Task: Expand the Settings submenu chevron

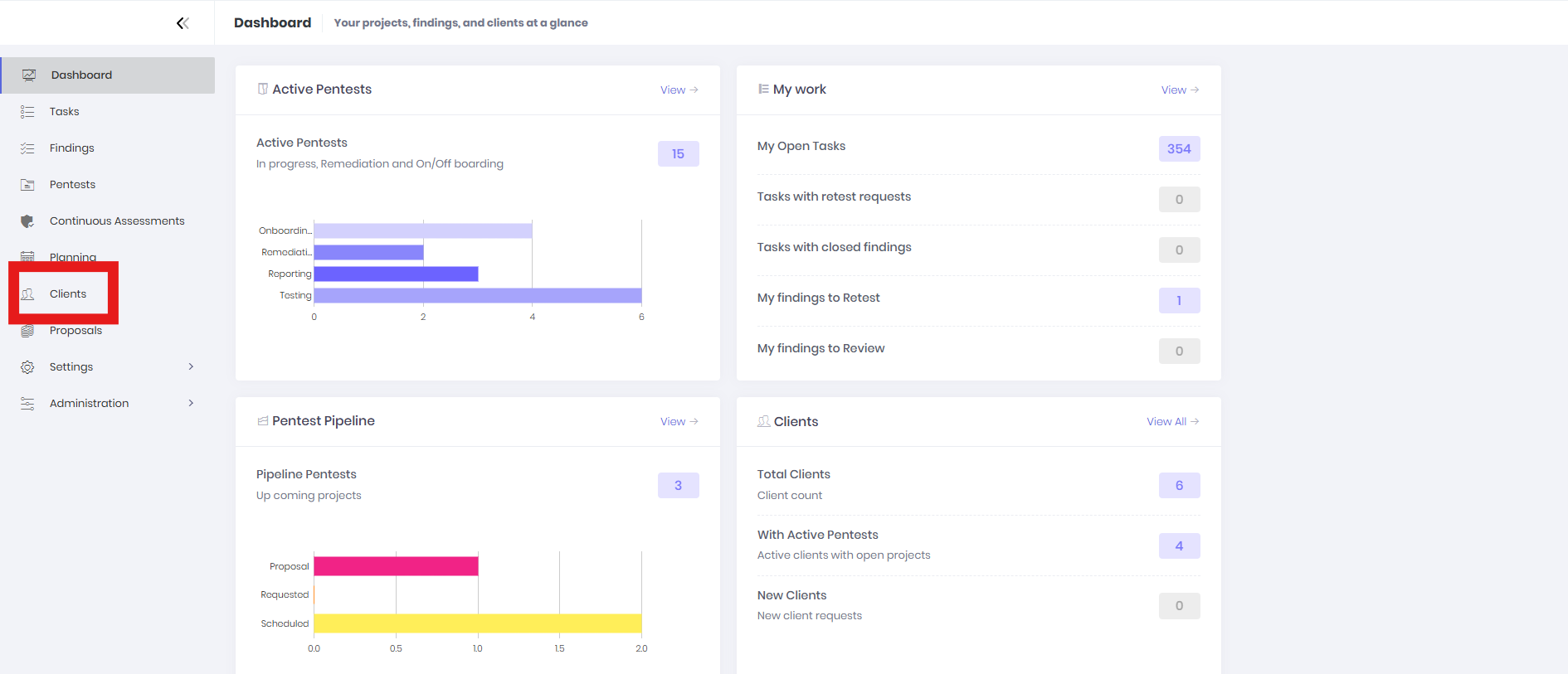Action: coord(191,366)
